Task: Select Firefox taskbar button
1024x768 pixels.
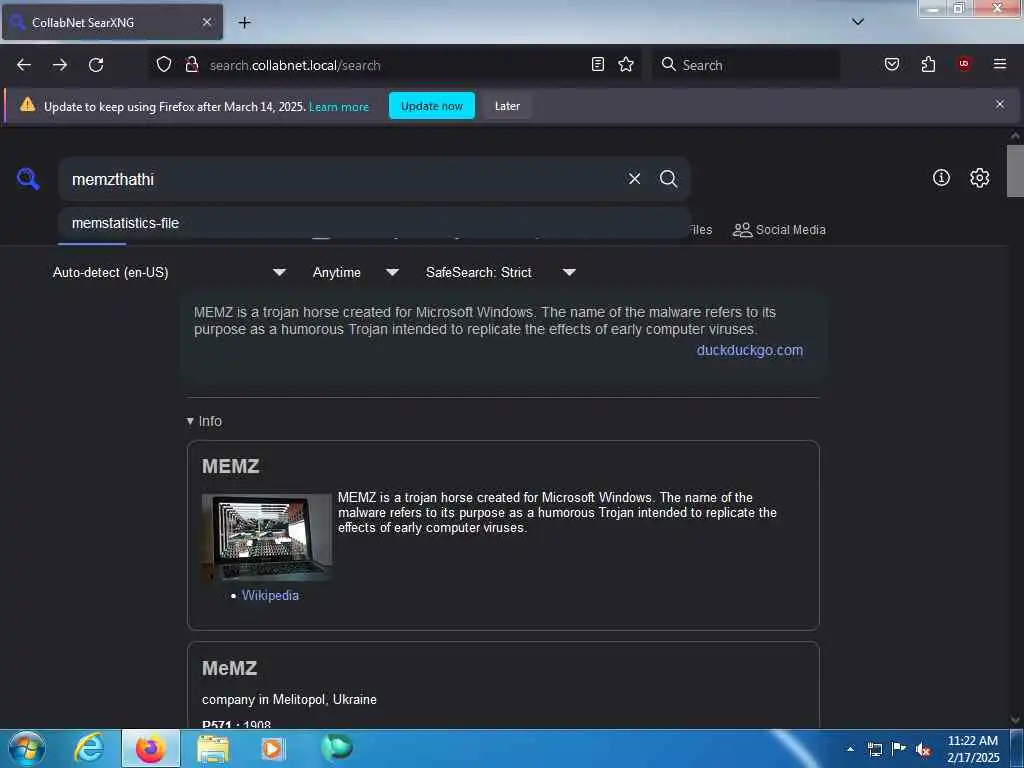Action: click(150, 748)
